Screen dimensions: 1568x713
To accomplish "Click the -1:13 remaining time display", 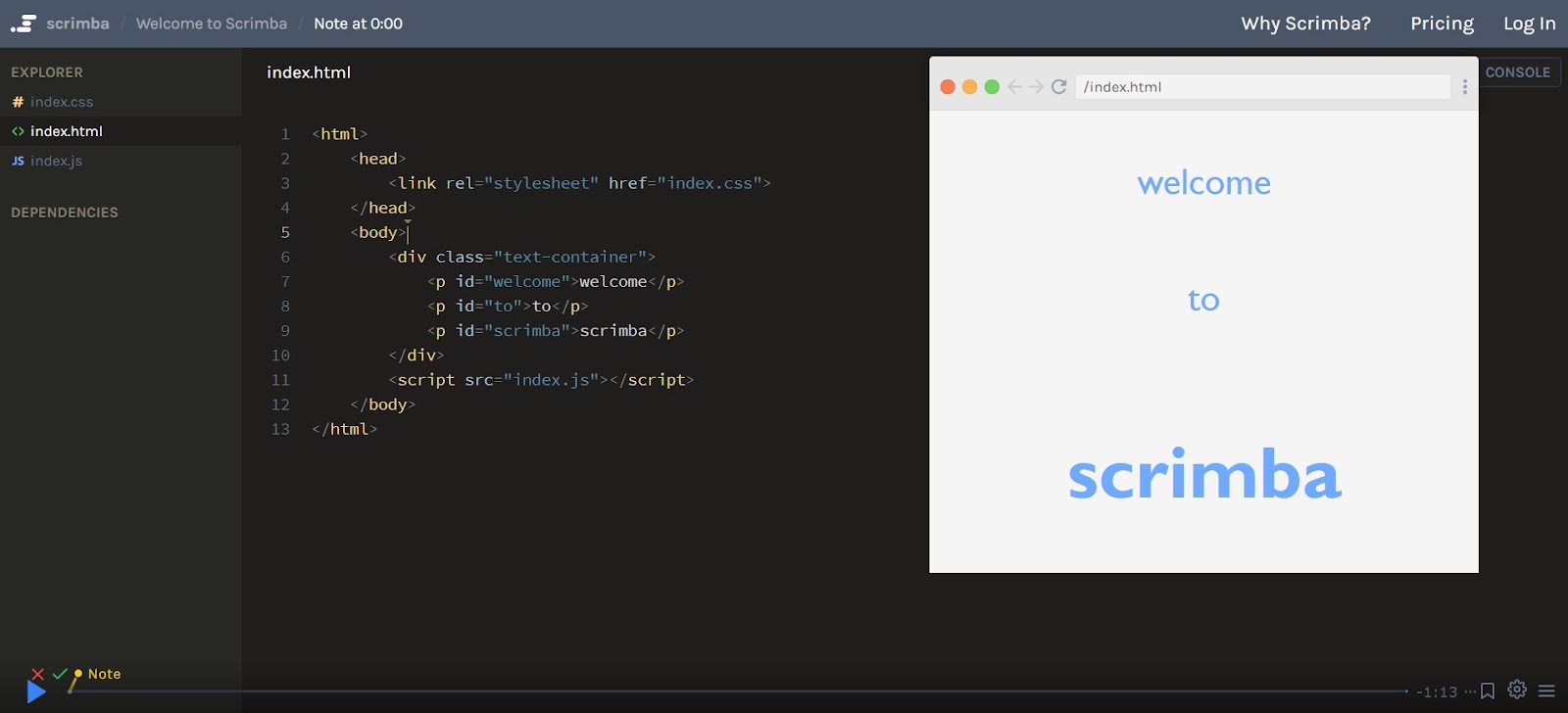I will coord(1437,692).
